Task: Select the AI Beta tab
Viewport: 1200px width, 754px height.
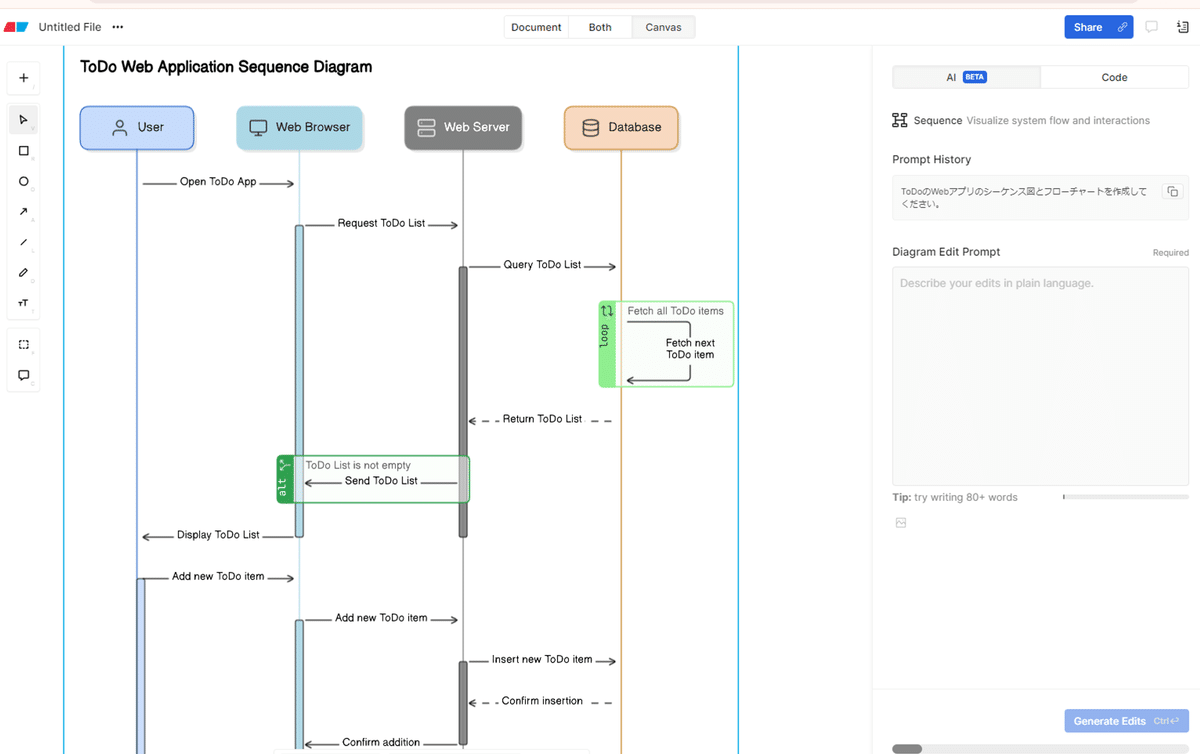Action: click(x=966, y=77)
